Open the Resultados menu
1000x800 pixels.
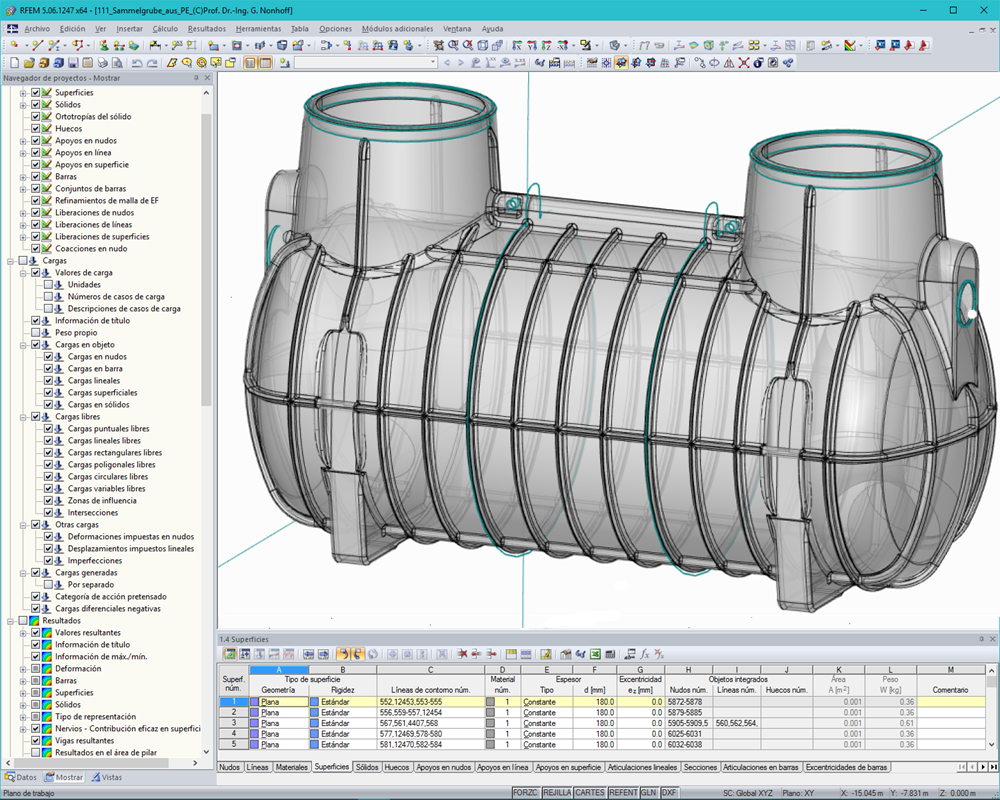[206, 29]
